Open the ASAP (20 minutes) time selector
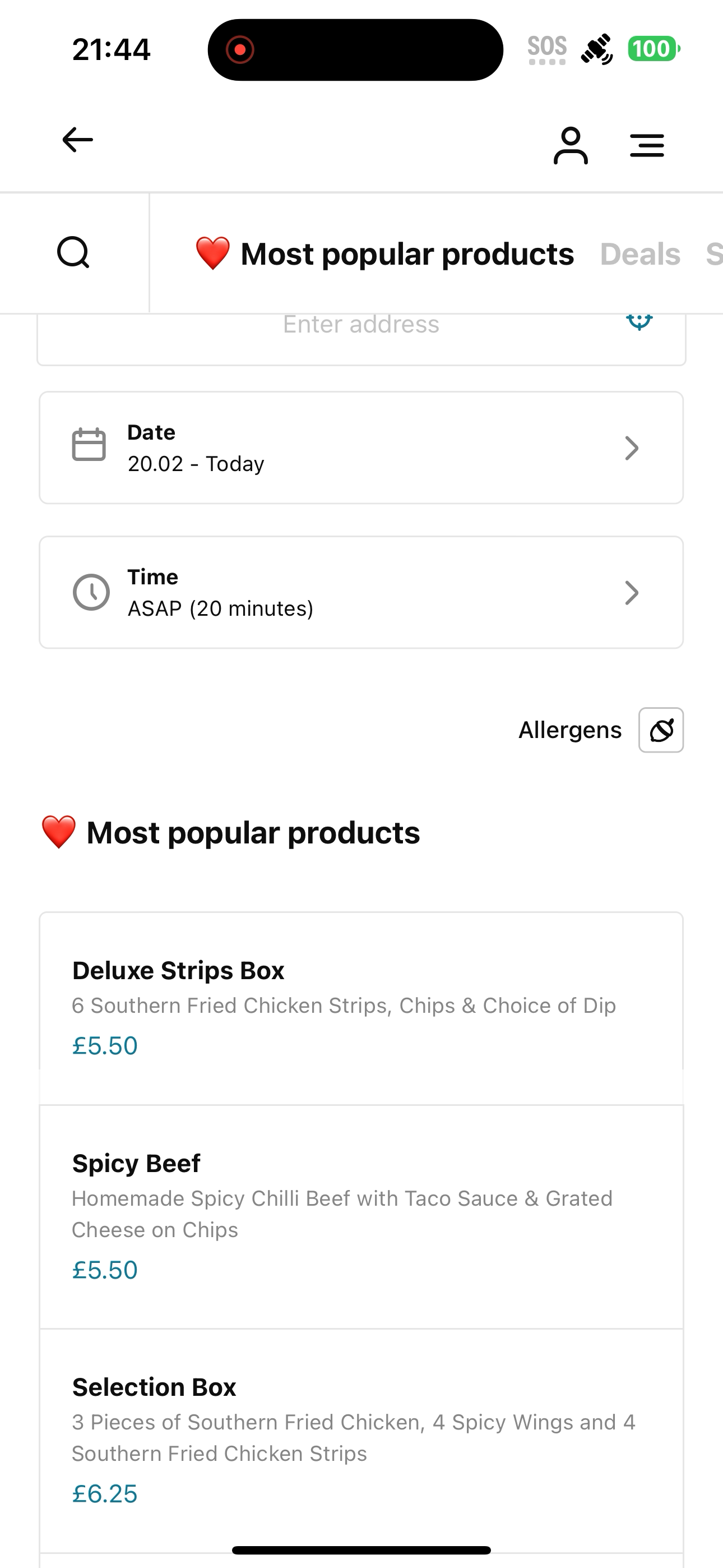 pyautogui.click(x=361, y=592)
